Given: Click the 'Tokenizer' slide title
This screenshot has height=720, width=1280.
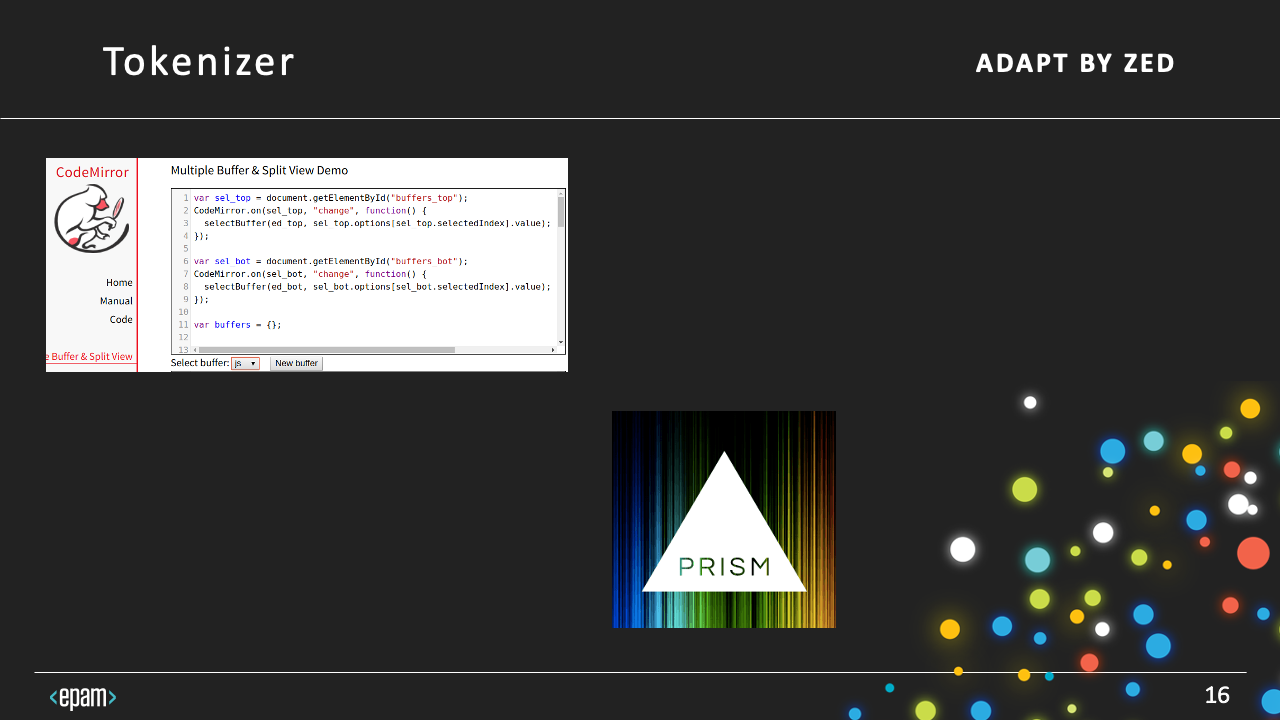Looking at the screenshot, I should (x=198, y=62).
